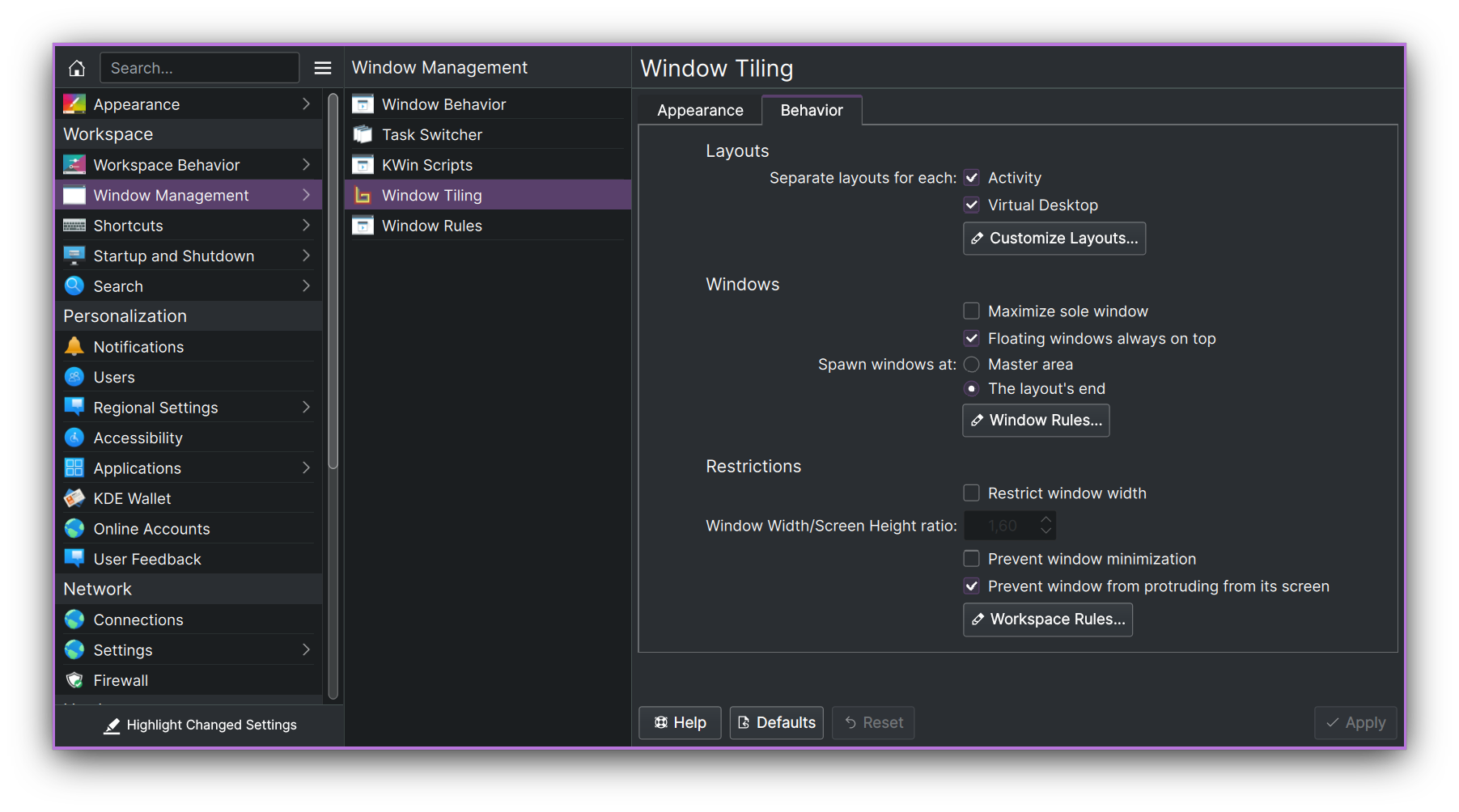Click the KDE Wallet icon
1459x812 pixels.
(x=74, y=498)
